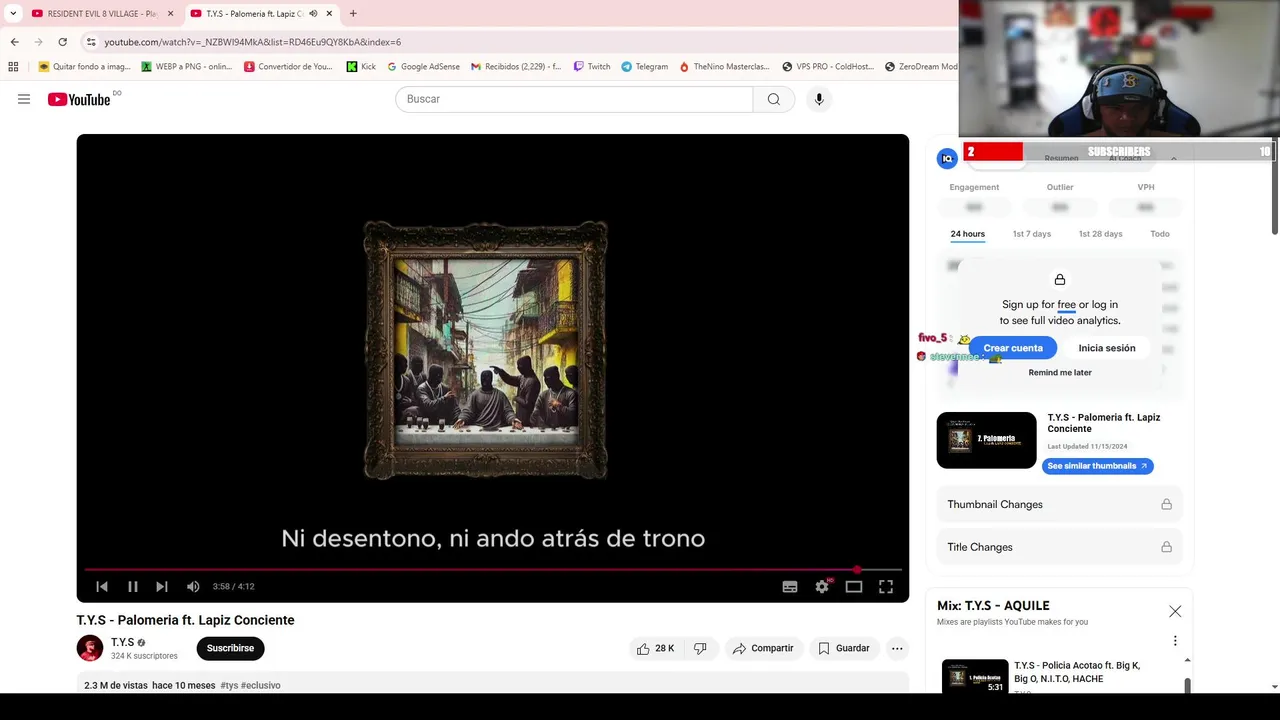1280x720 pixels.
Task: Skip to previous video in player
Action: click(102, 587)
